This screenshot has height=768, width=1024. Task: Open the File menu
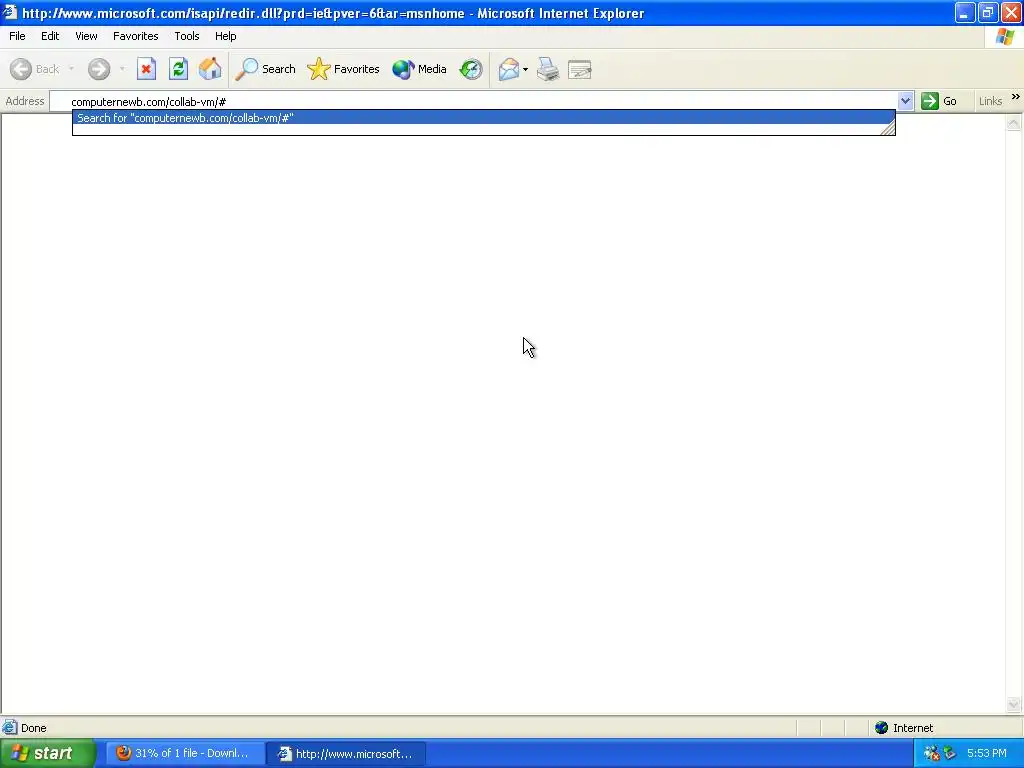(x=17, y=36)
